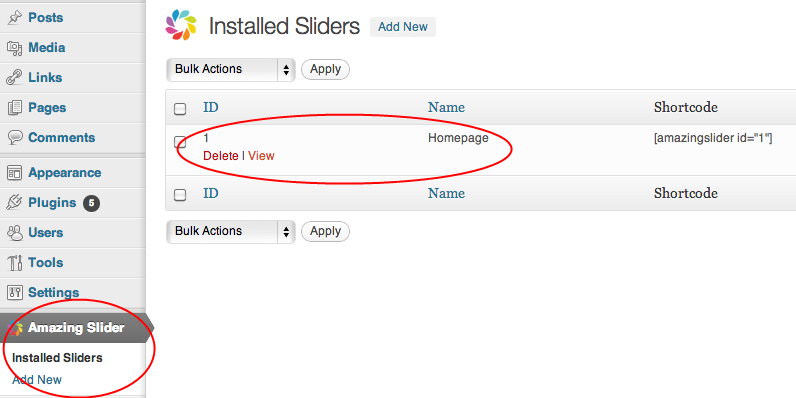Viewport: 796px width, 398px height.
Task: Click the Comments speech bubble icon
Action: click(14, 138)
